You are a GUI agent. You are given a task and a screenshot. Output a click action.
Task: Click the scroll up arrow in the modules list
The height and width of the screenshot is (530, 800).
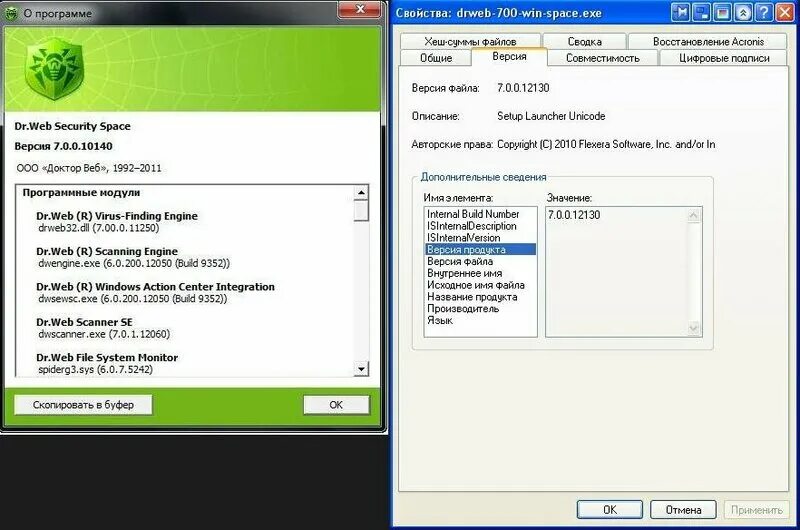(x=361, y=193)
